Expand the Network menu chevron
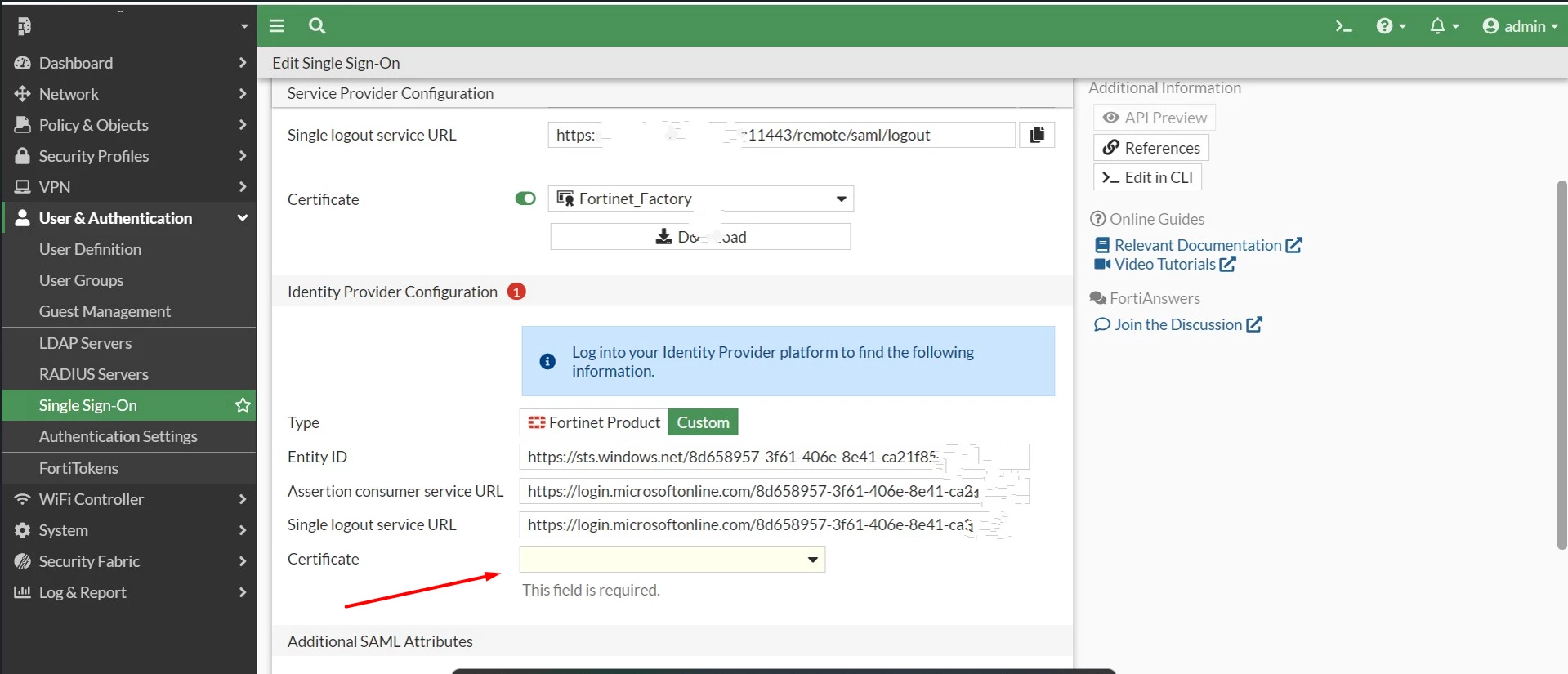The height and width of the screenshot is (674, 1568). pyautogui.click(x=243, y=94)
